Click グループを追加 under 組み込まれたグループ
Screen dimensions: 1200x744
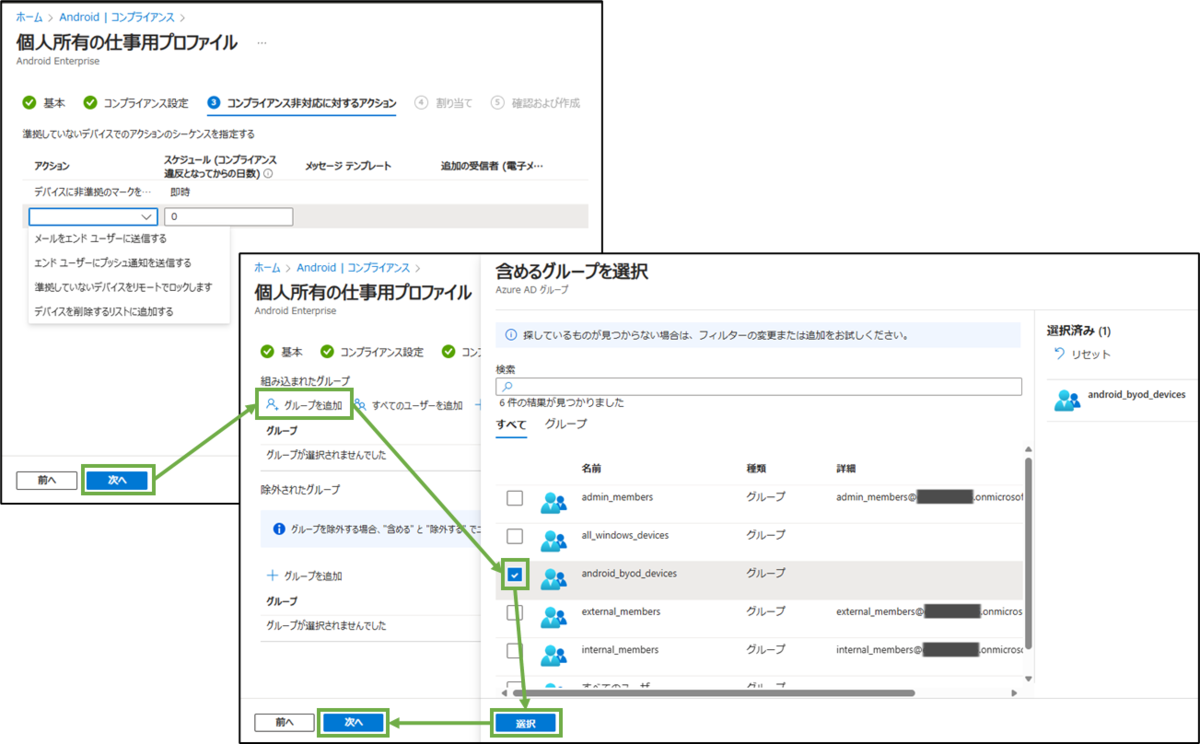click(304, 405)
